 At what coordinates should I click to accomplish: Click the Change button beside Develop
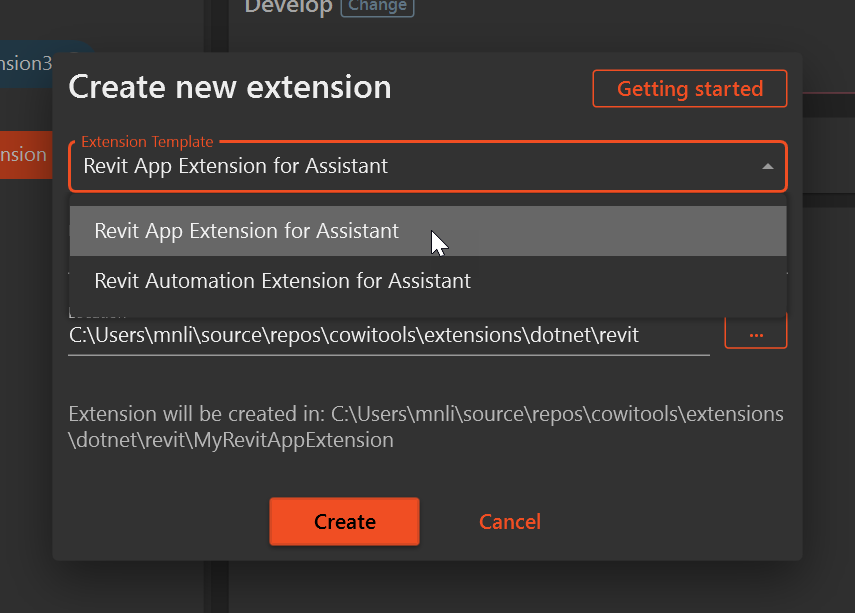pos(377,6)
